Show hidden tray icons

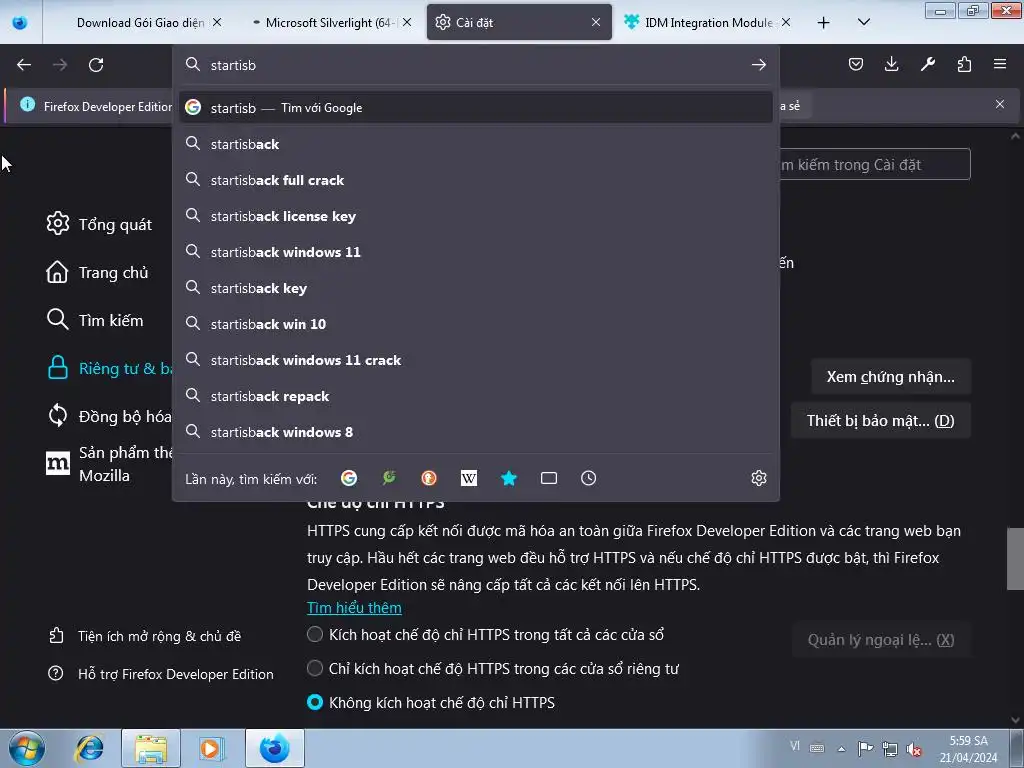coord(841,749)
